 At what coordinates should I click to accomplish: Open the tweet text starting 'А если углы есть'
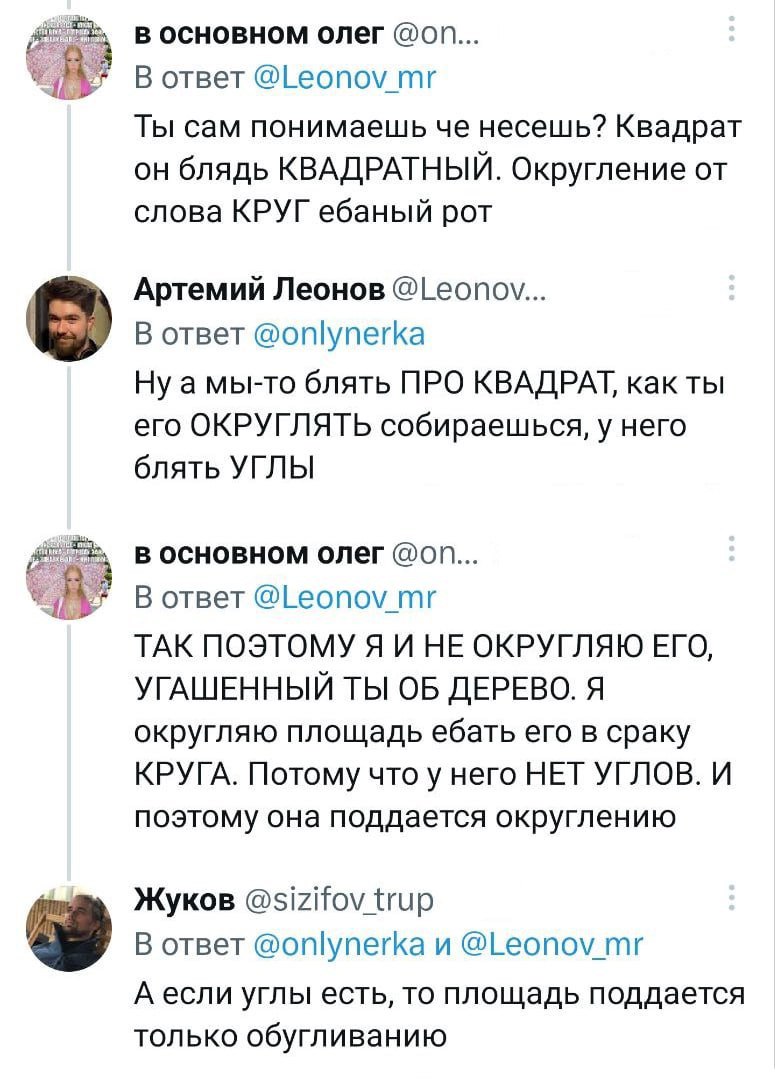pyautogui.click(x=440, y=1014)
